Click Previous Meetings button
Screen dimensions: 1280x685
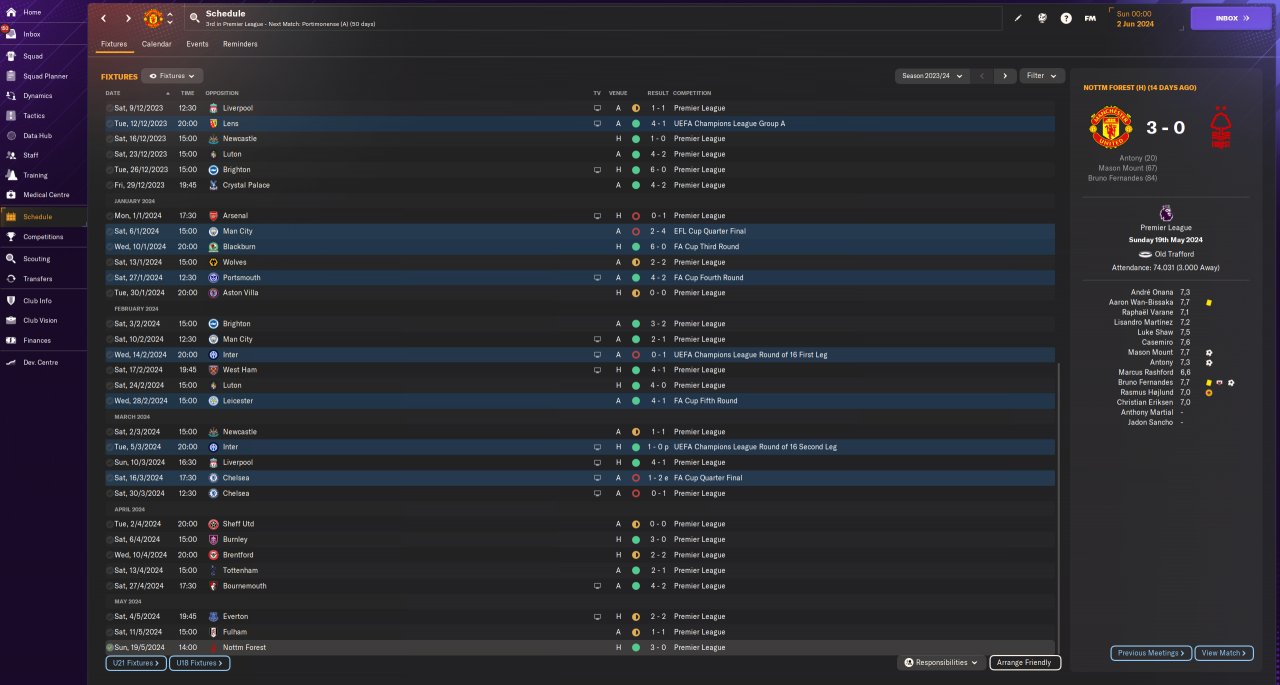pos(1151,653)
